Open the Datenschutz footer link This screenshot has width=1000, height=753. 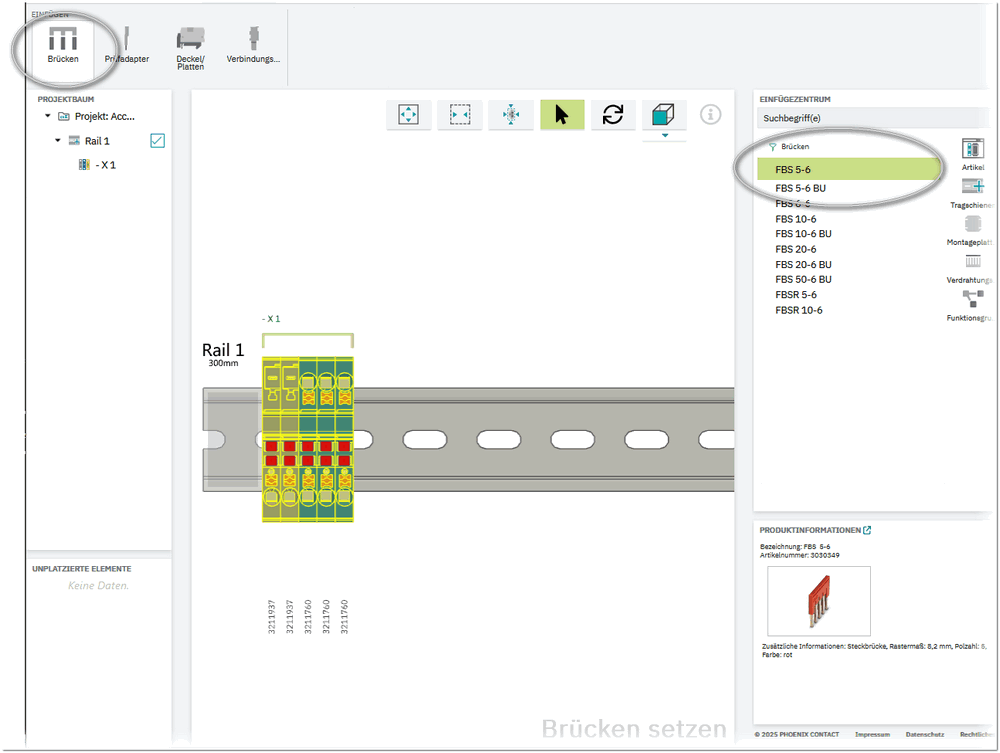pos(925,735)
